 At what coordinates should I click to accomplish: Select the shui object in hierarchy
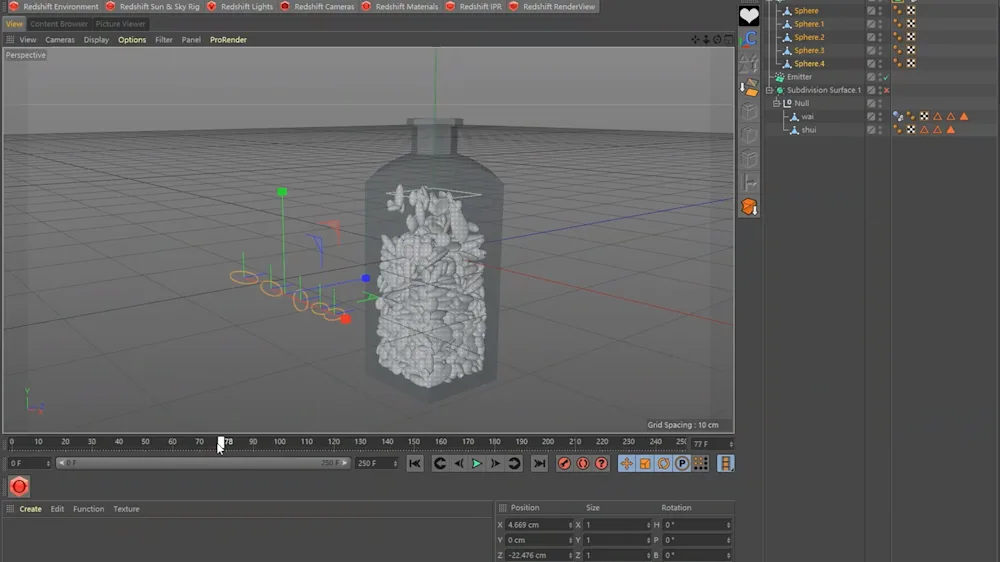(808, 130)
